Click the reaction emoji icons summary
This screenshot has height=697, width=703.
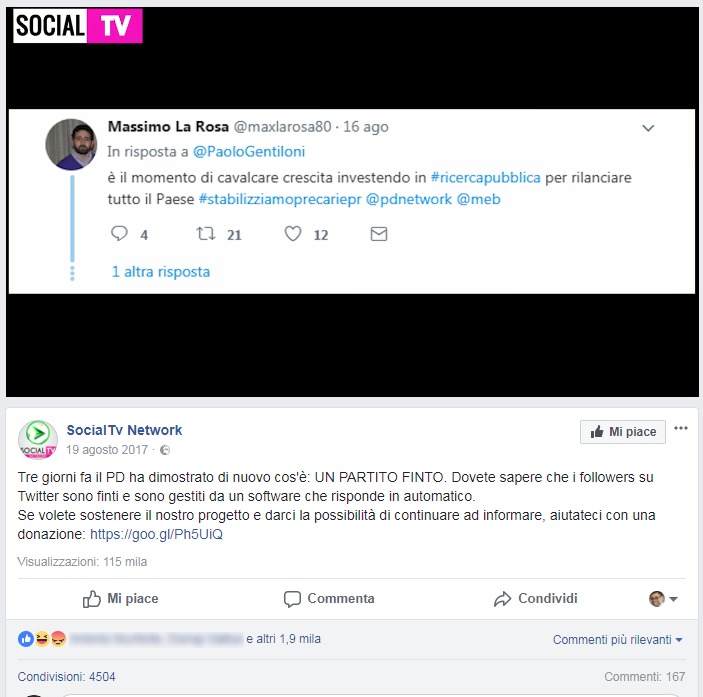(42, 638)
